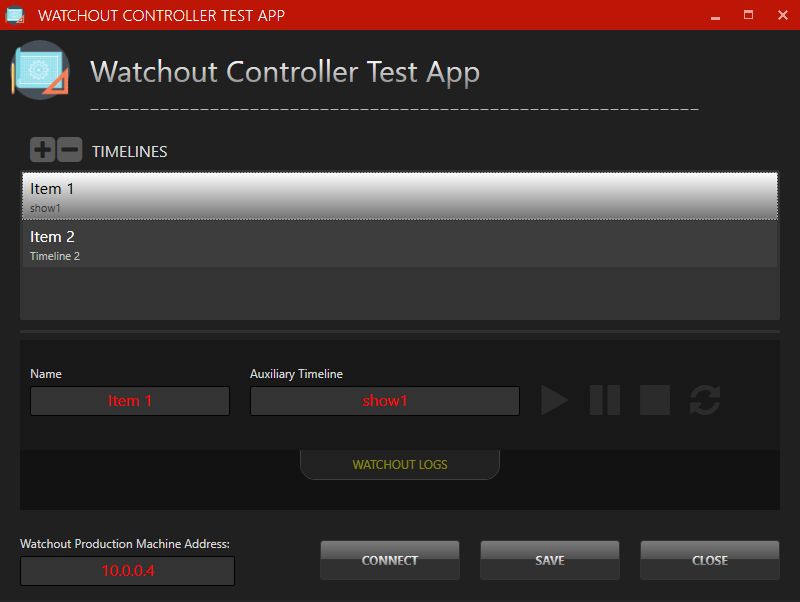The image size is (800, 602).
Task: Click the 'Name' field label
Action: pos(46,373)
